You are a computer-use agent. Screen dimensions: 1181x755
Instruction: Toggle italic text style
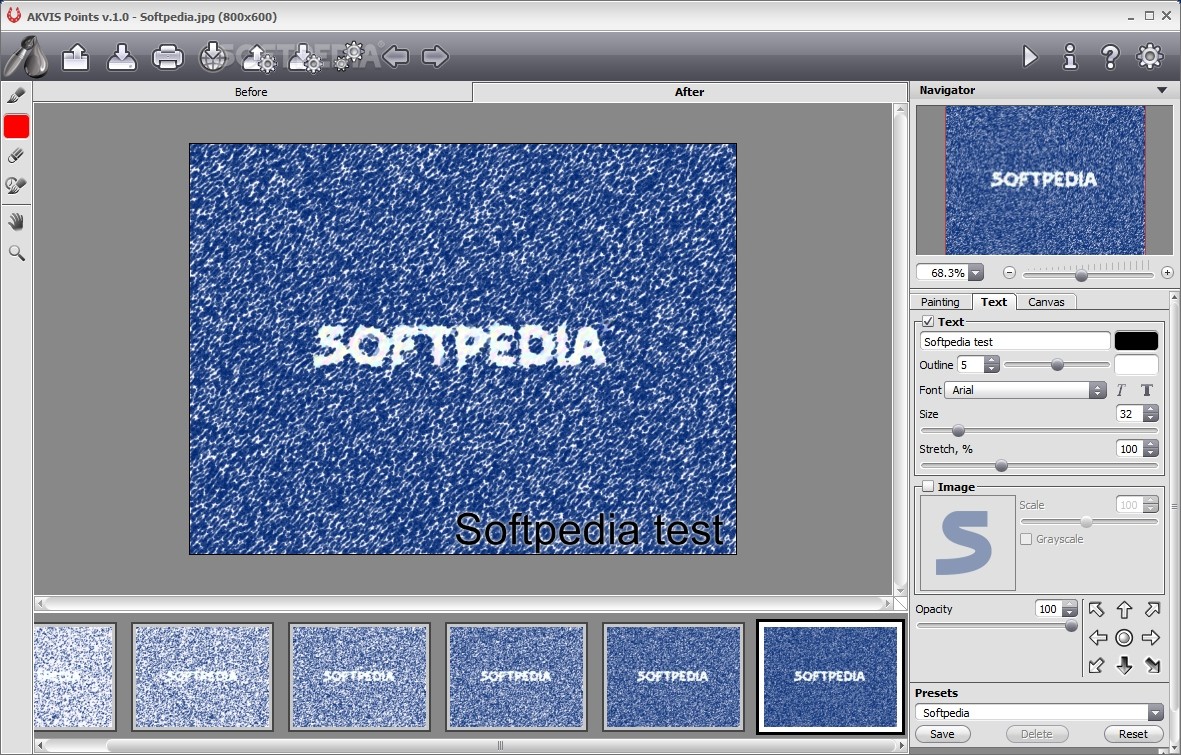pos(1121,390)
